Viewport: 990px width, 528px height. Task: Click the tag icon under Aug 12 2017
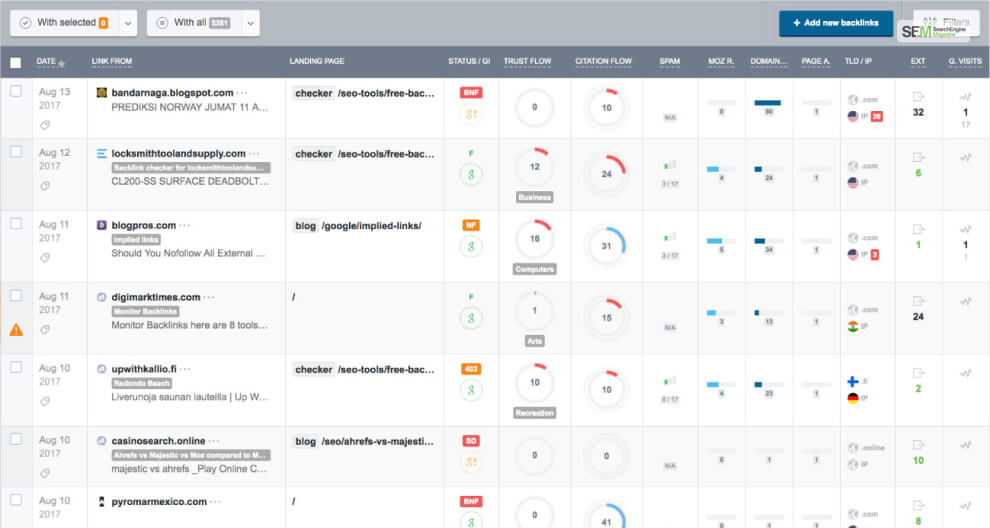pos(45,186)
